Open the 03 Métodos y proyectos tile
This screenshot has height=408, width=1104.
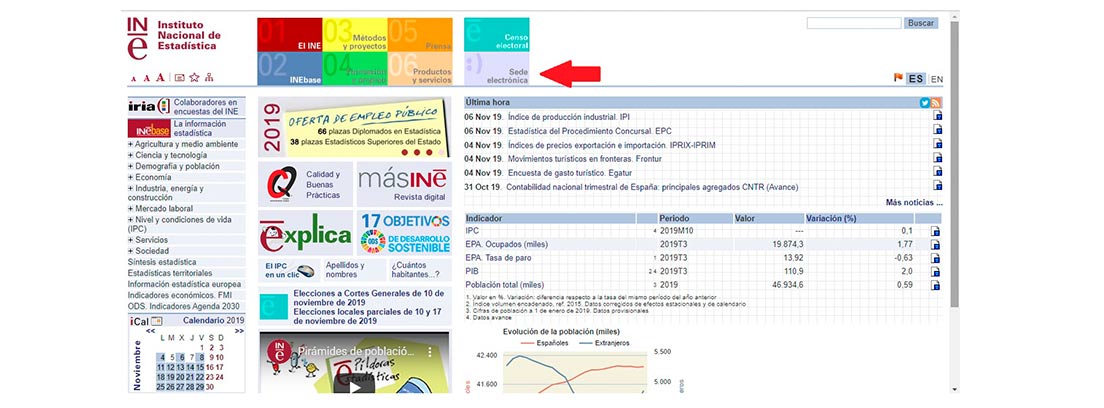(x=355, y=35)
